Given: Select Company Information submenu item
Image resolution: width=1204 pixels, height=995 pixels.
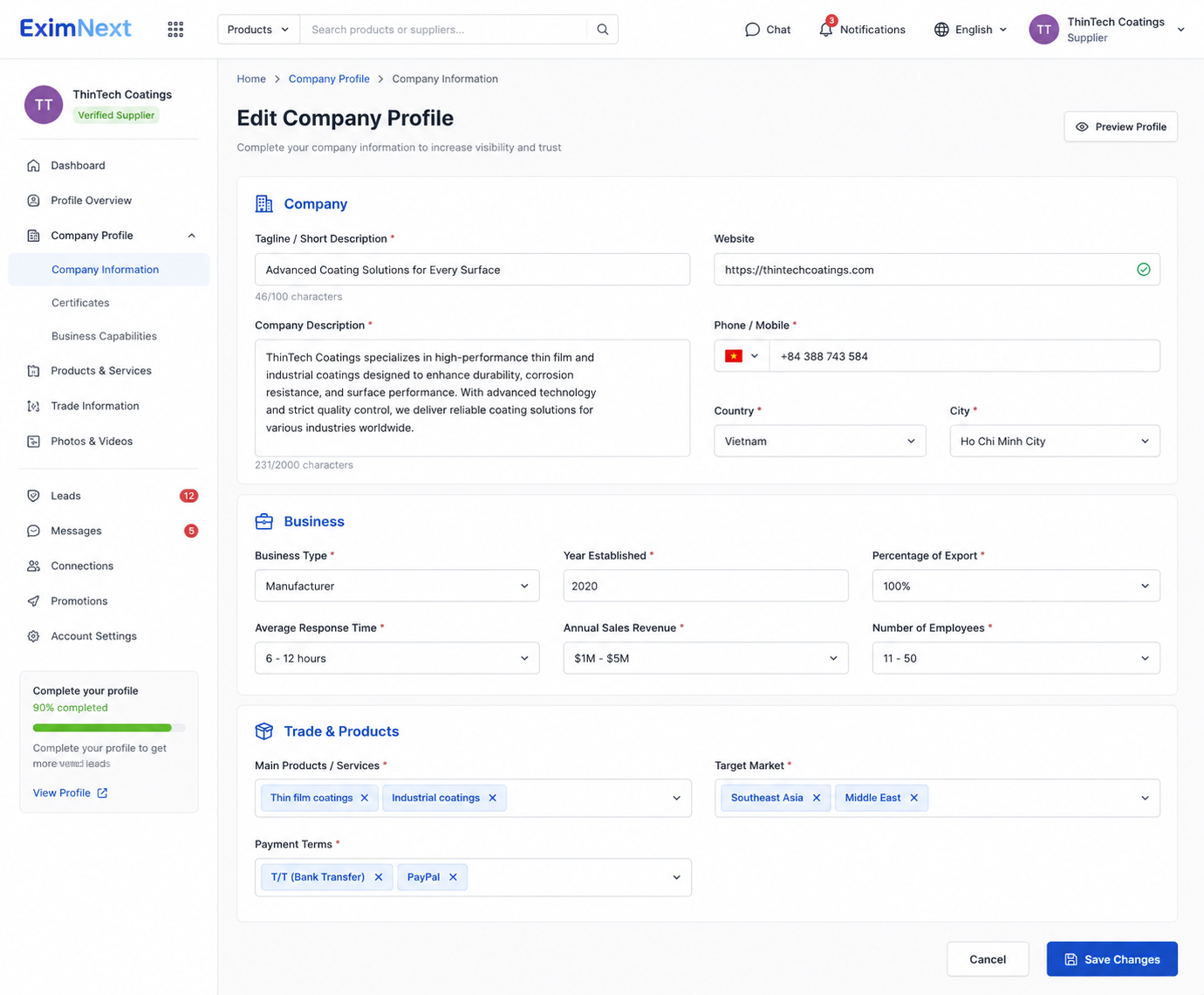Looking at the screenshot, I should click(x=109, y=270).
